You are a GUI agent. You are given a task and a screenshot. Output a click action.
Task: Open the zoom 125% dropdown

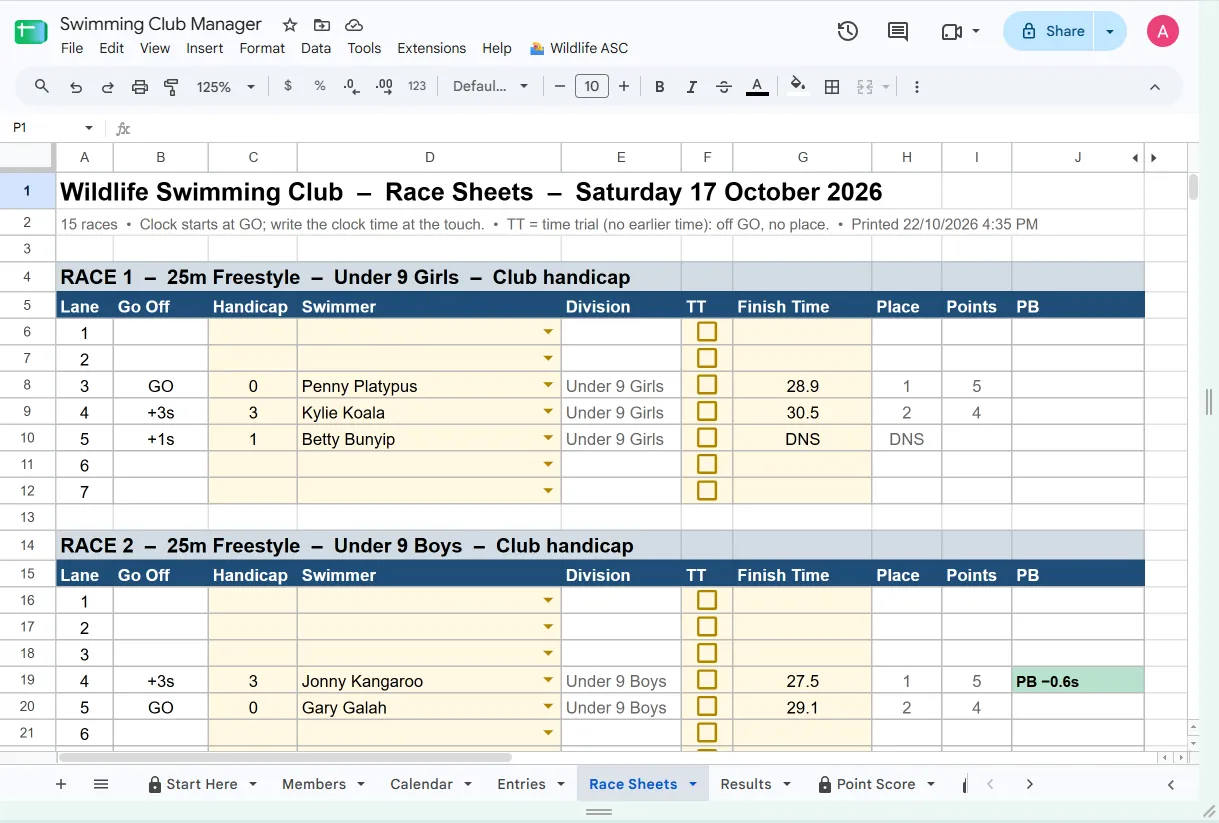(x=226, y=87)
